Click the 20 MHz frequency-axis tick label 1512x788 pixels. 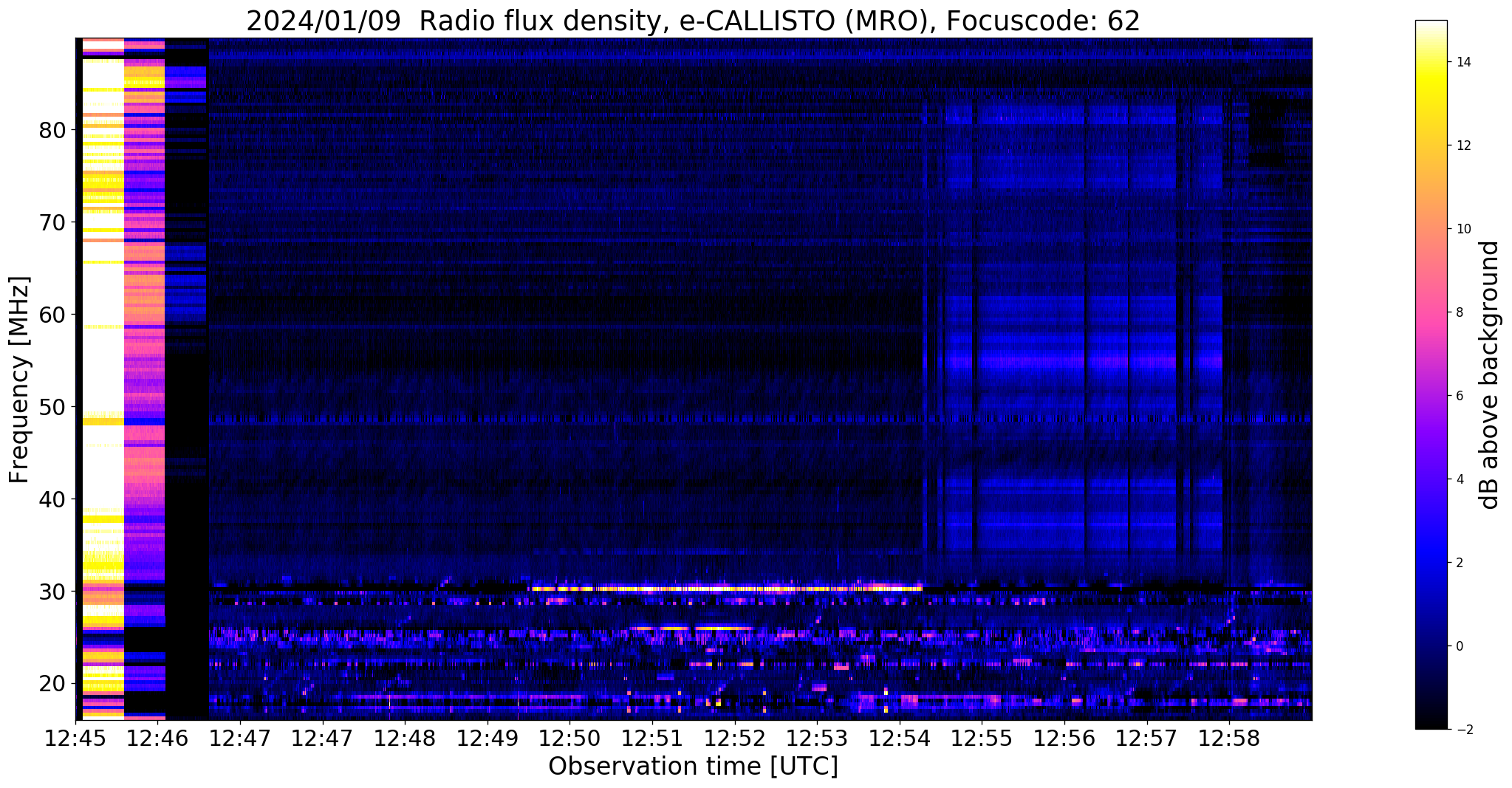pos(52,684)
